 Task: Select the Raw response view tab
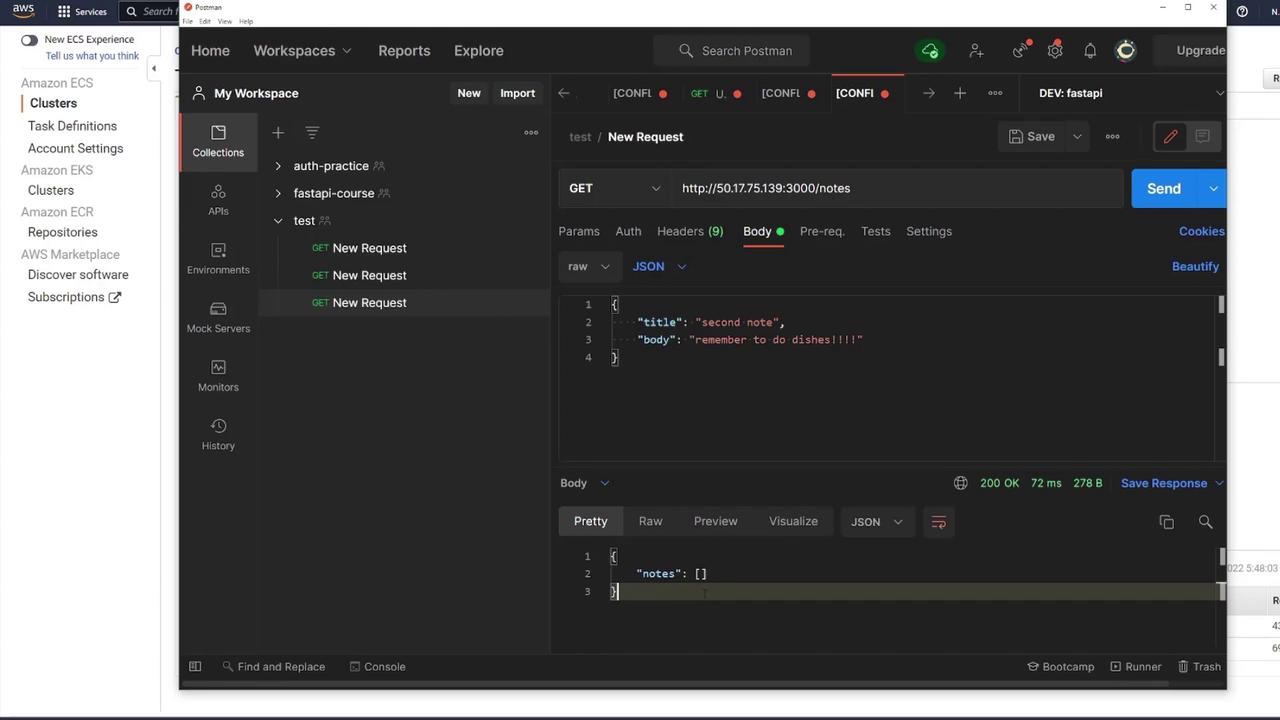click(x=650, y=521)
